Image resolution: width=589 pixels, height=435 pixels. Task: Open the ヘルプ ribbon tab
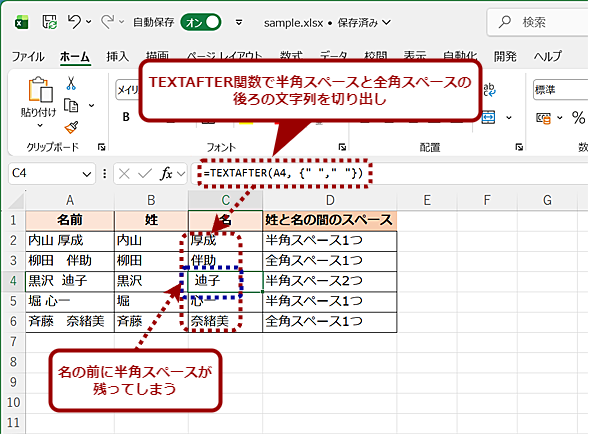pyautogui.click(x=548, y=57)
